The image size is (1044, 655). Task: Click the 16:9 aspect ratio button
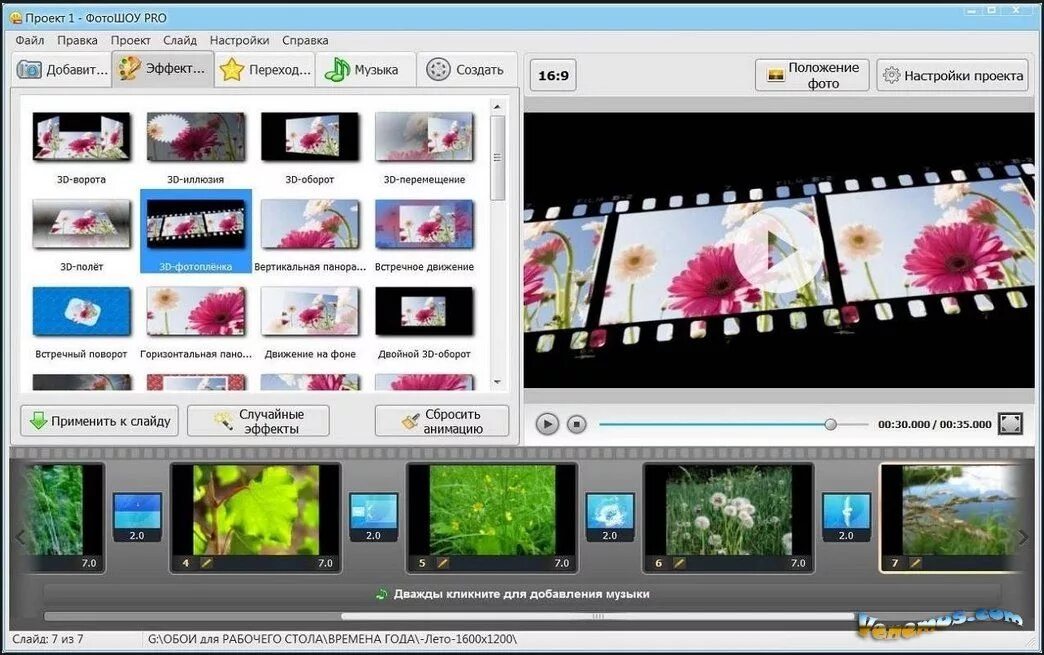553,75
